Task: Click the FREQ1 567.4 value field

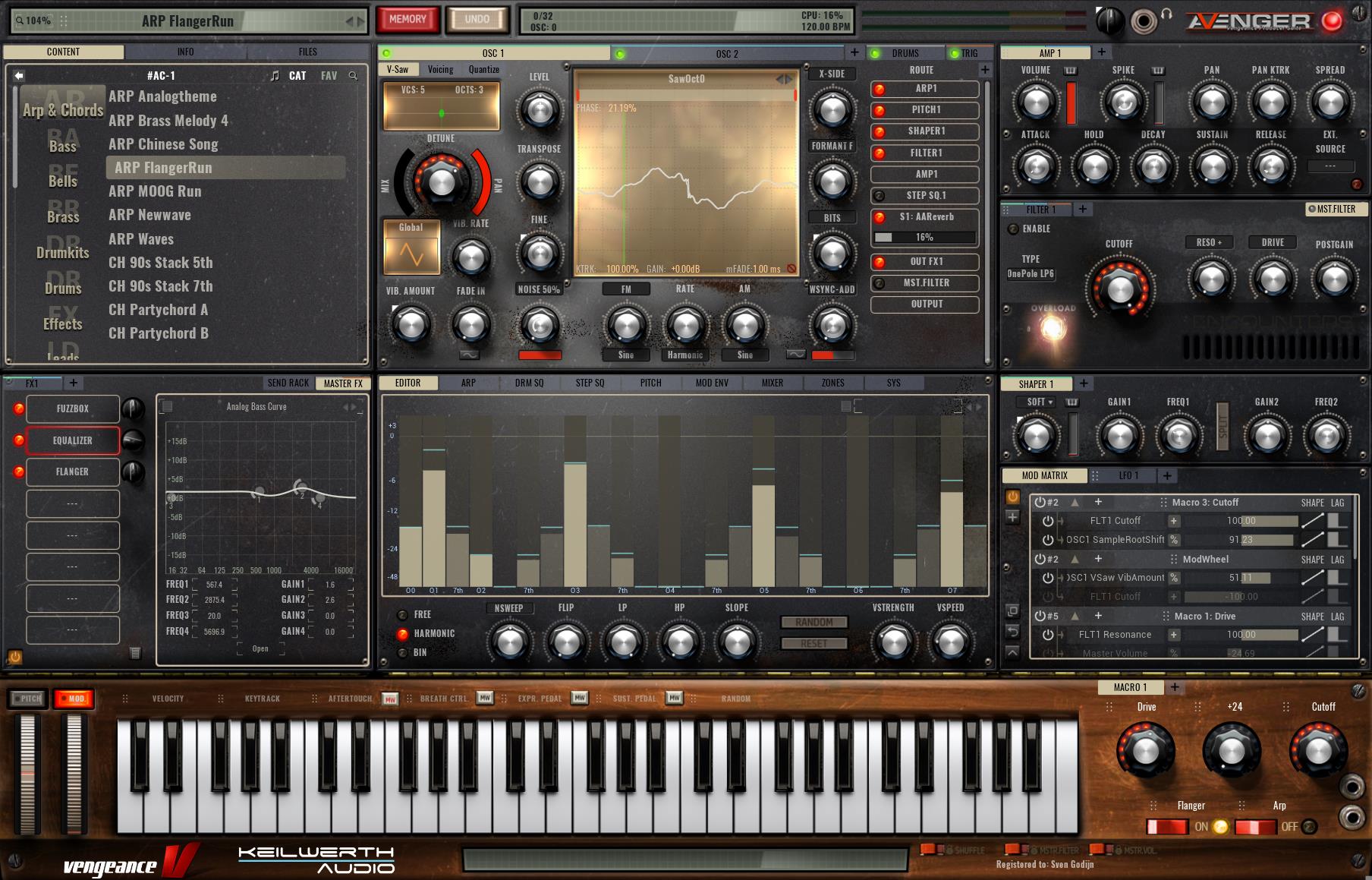Action: tap(215, 585)
